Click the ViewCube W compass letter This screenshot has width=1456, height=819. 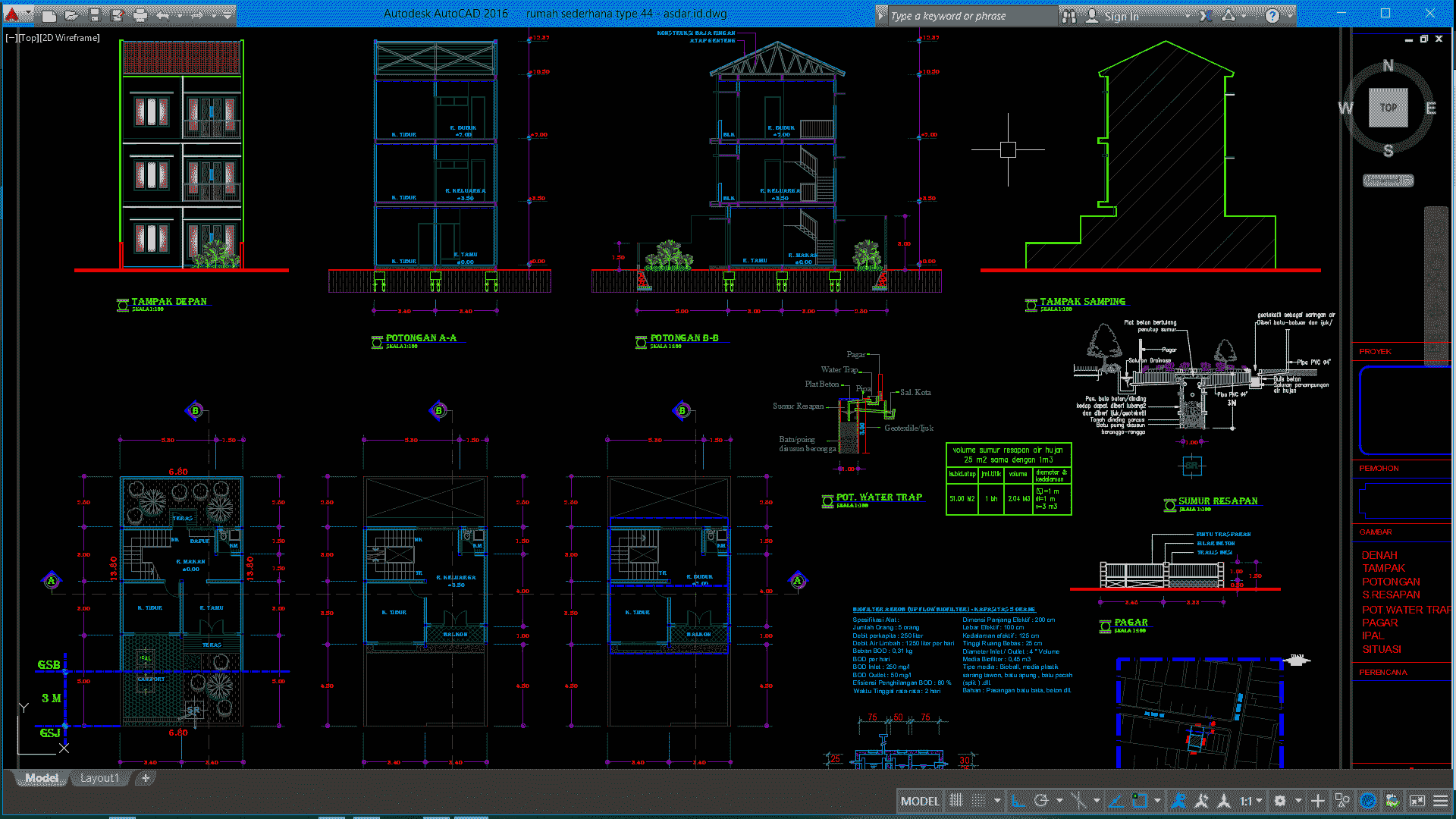[x=1345, y=108]
